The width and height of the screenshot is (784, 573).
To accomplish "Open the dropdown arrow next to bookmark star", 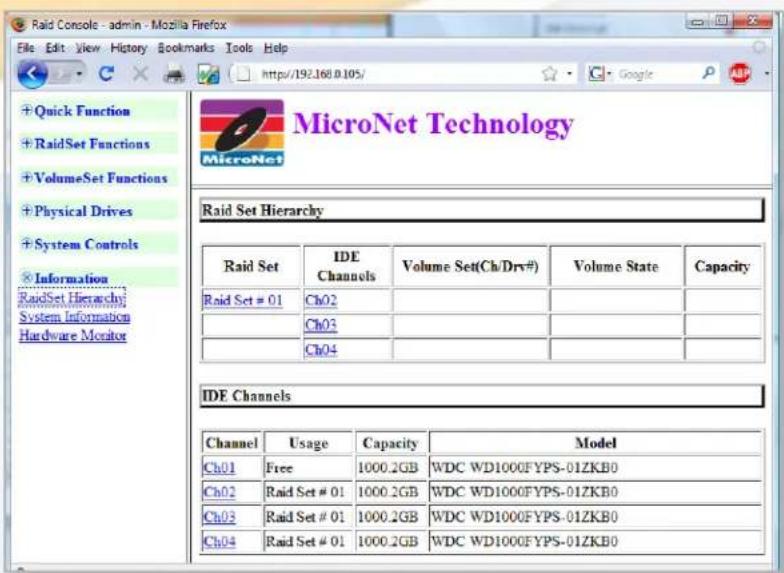I will (x=569, y=74).
